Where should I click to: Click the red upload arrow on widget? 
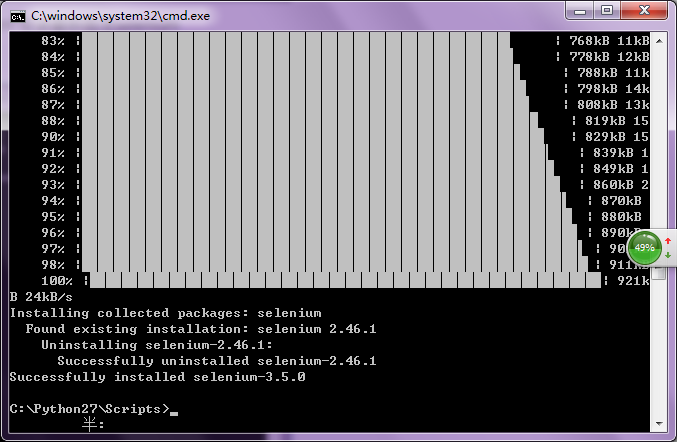point(667,240)
